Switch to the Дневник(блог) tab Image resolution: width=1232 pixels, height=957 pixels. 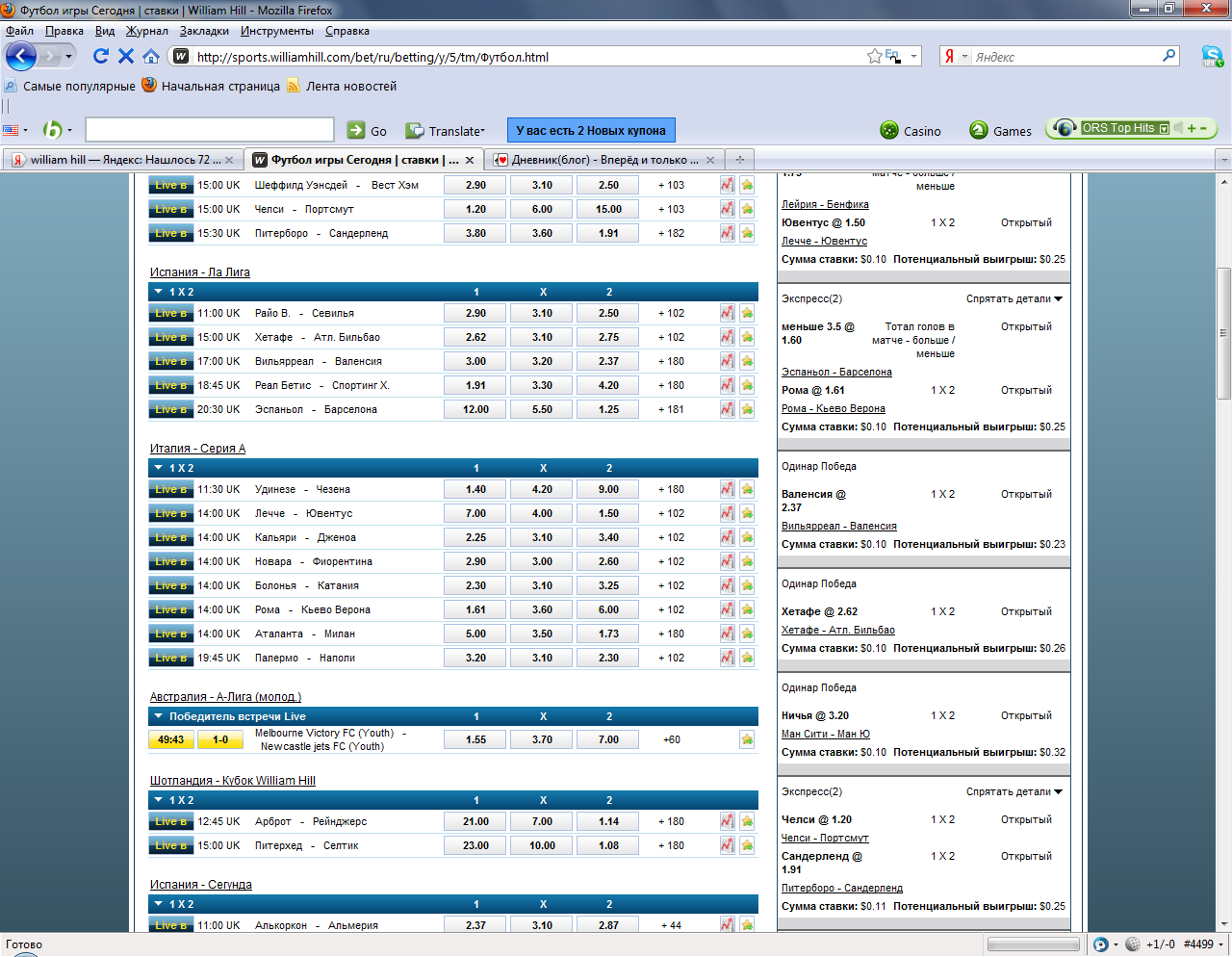point(599,160)
